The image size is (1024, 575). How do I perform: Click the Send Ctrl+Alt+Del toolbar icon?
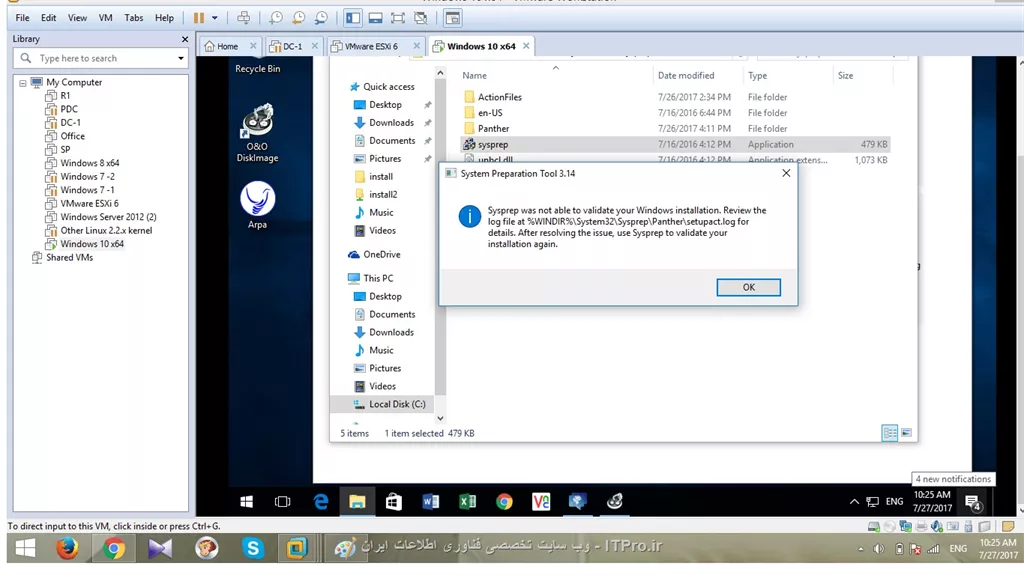[244, 18]
